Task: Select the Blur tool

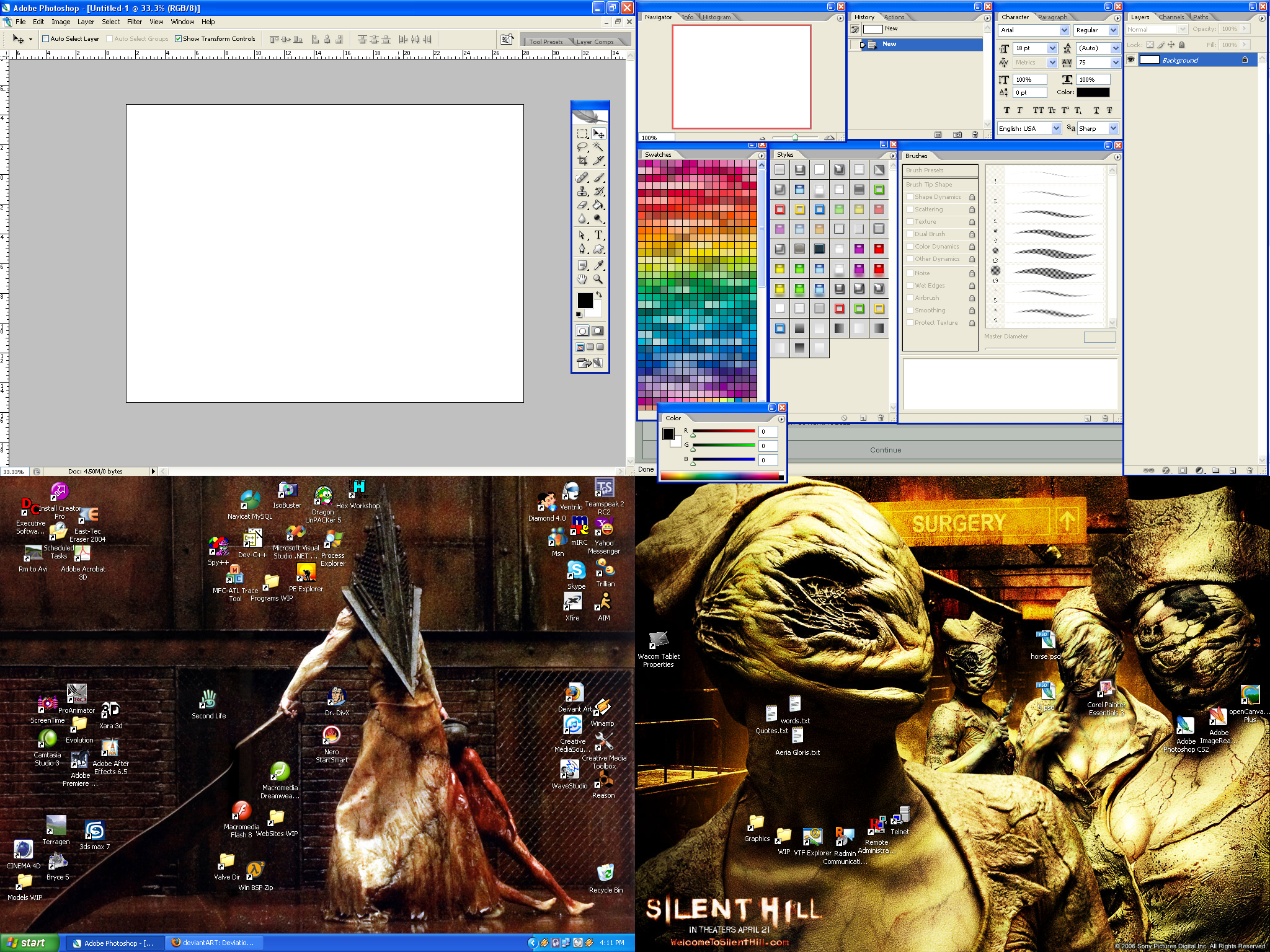Action: pyautogui.click(x=582, y=218)
